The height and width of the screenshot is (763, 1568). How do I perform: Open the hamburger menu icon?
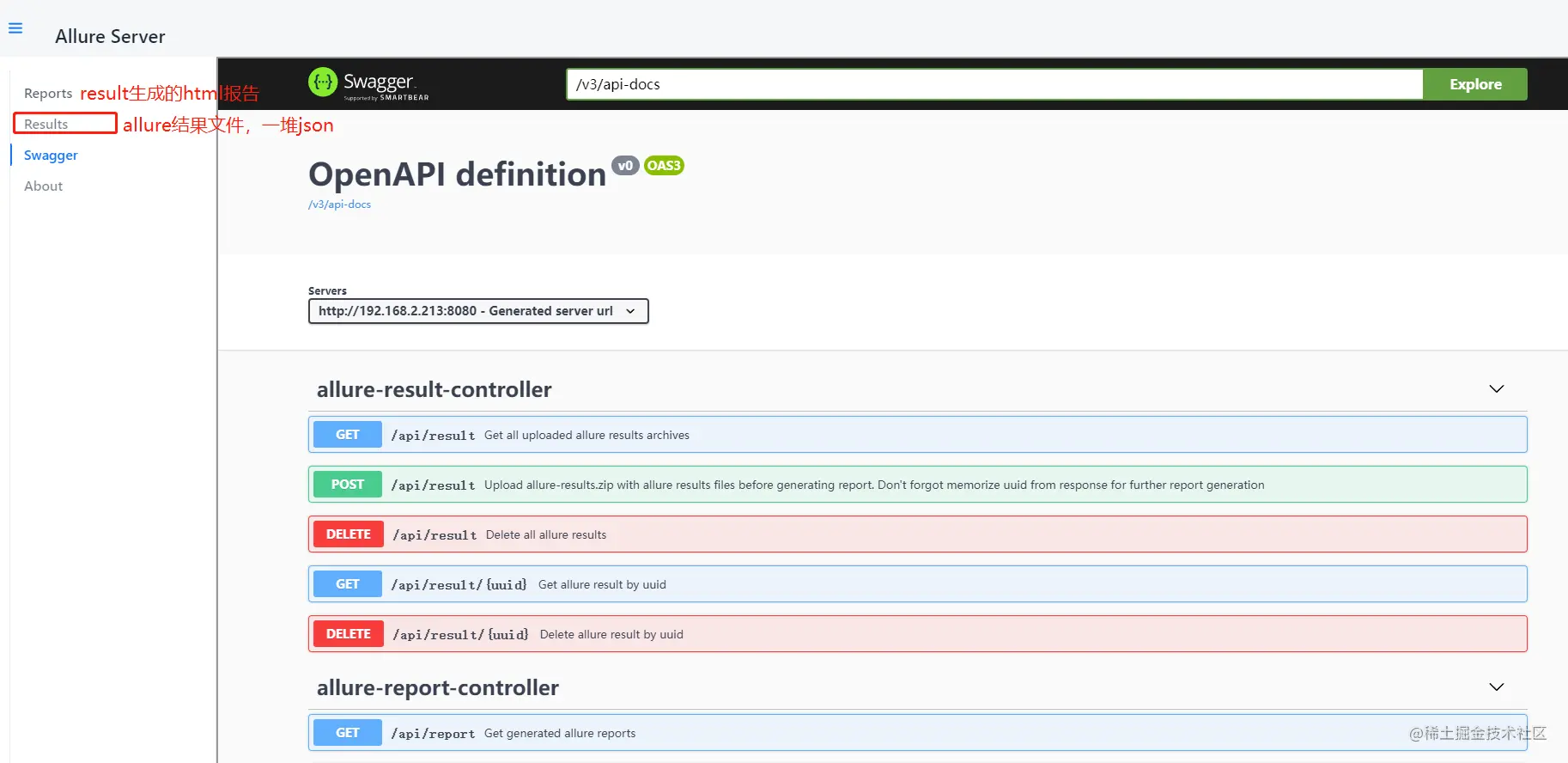(15, 28)
